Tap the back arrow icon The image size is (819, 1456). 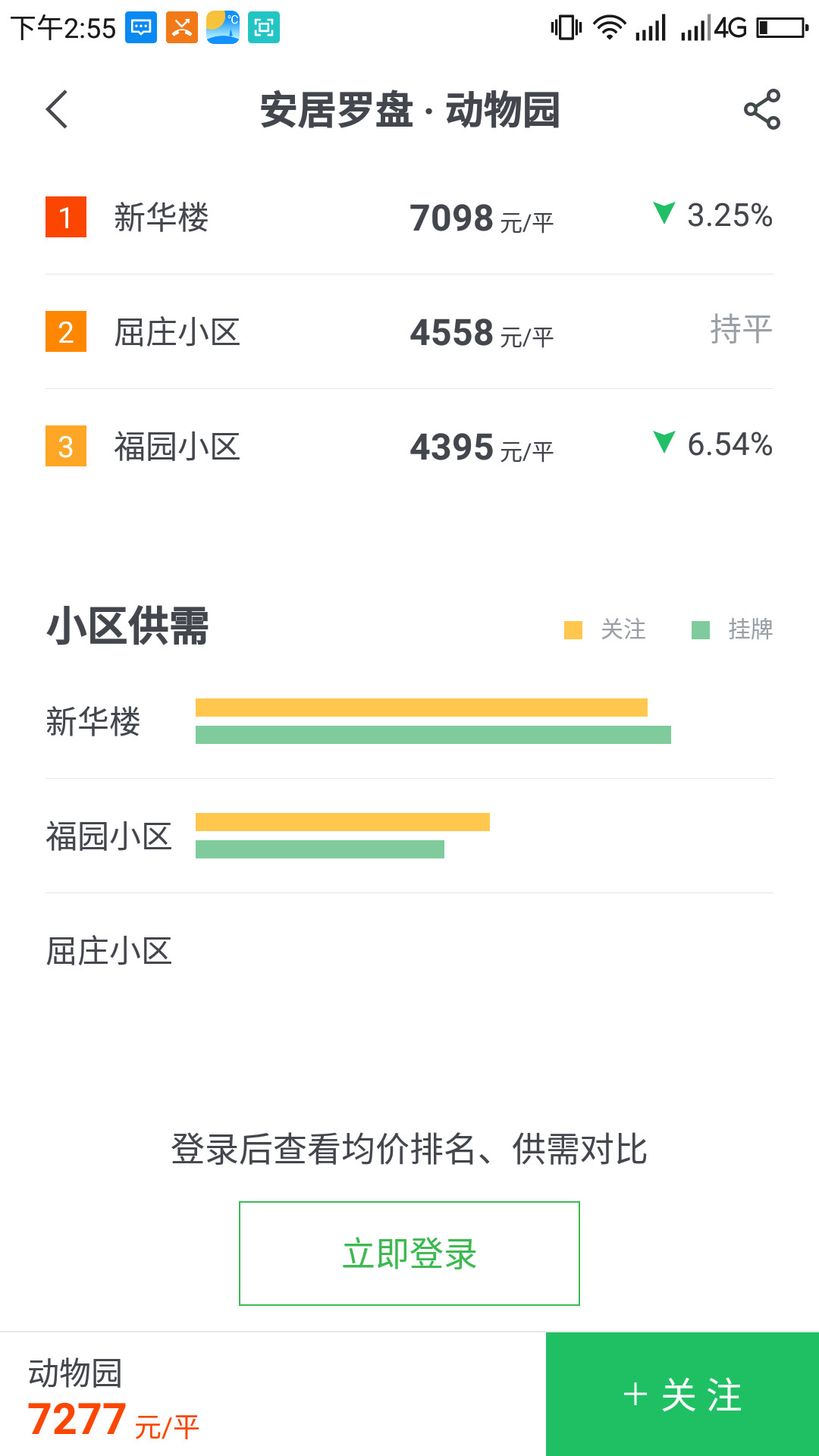tap(58, 109)
